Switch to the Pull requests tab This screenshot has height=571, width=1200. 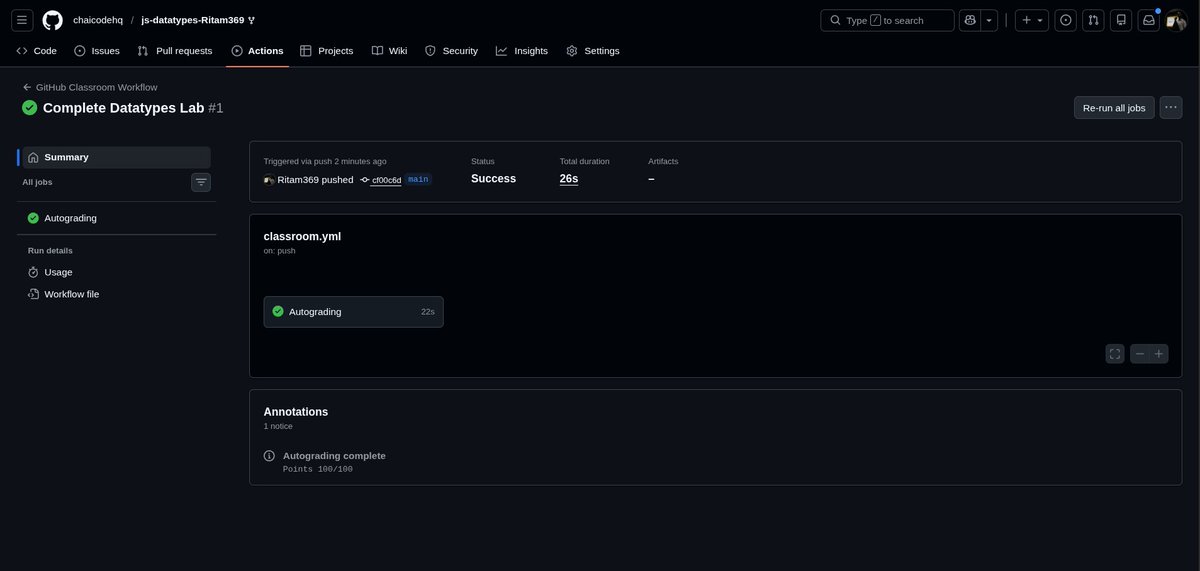coord(175,51)
